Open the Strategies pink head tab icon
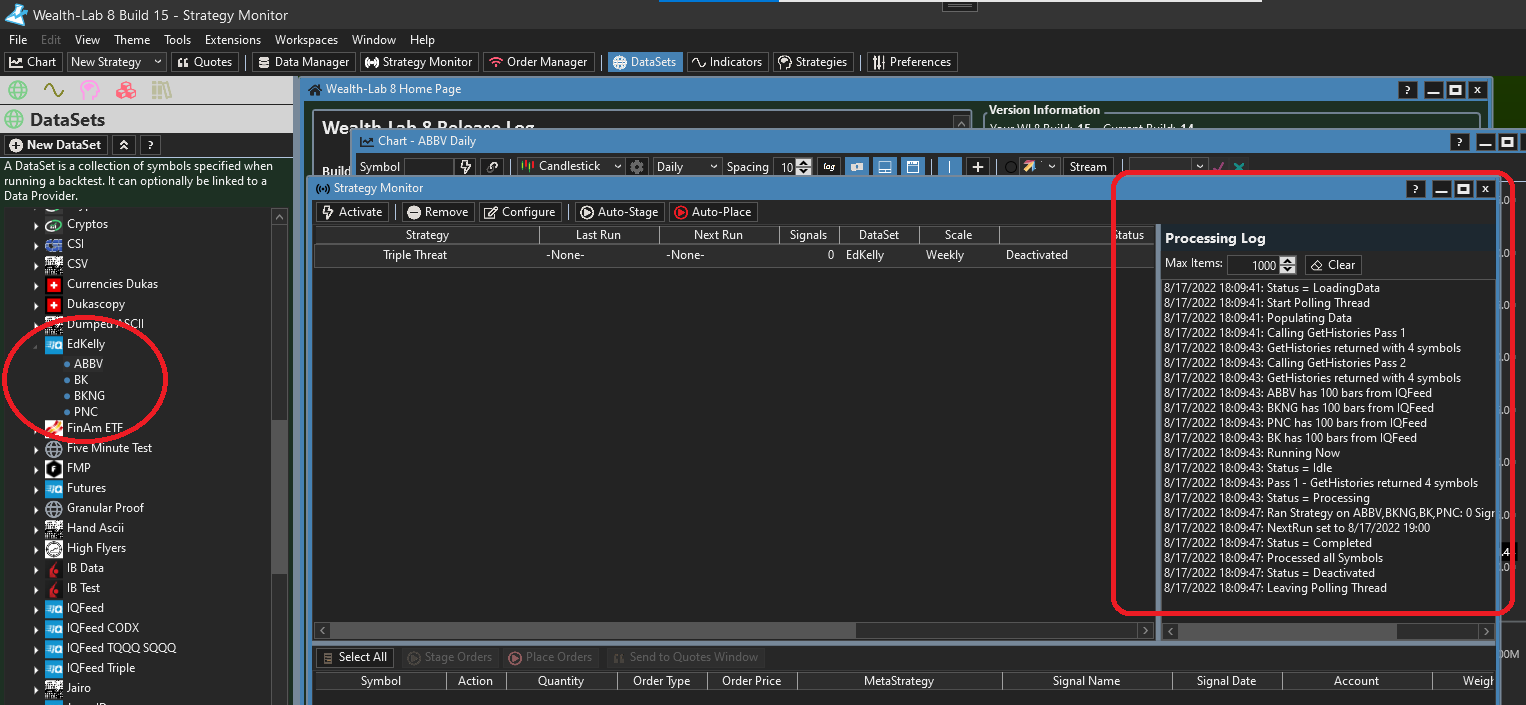The width and height of the screenshot is (1526, 705). pos(90,90)
